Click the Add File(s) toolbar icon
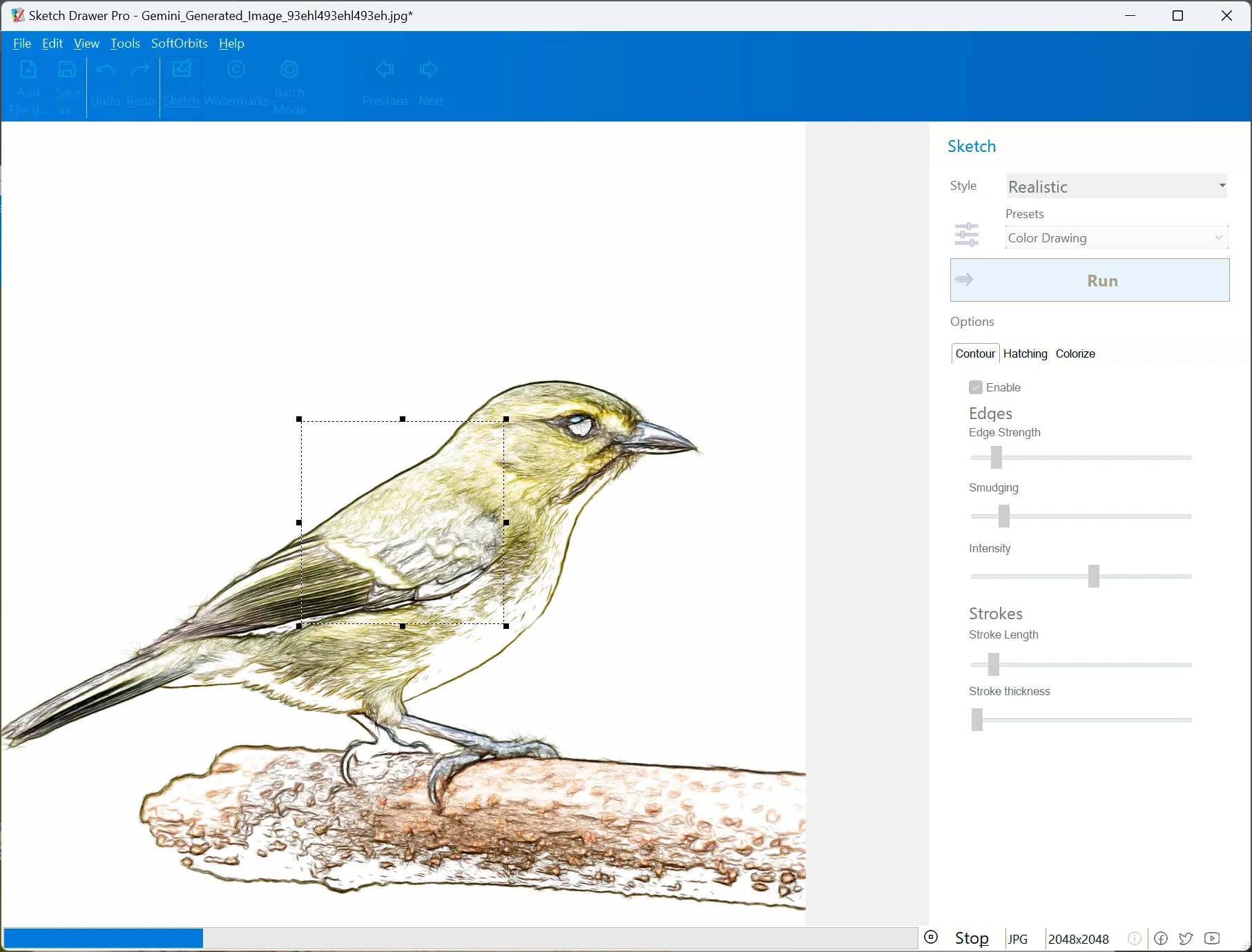The height and width of the screenshot is (952, 1252). [x=28, y=70]
